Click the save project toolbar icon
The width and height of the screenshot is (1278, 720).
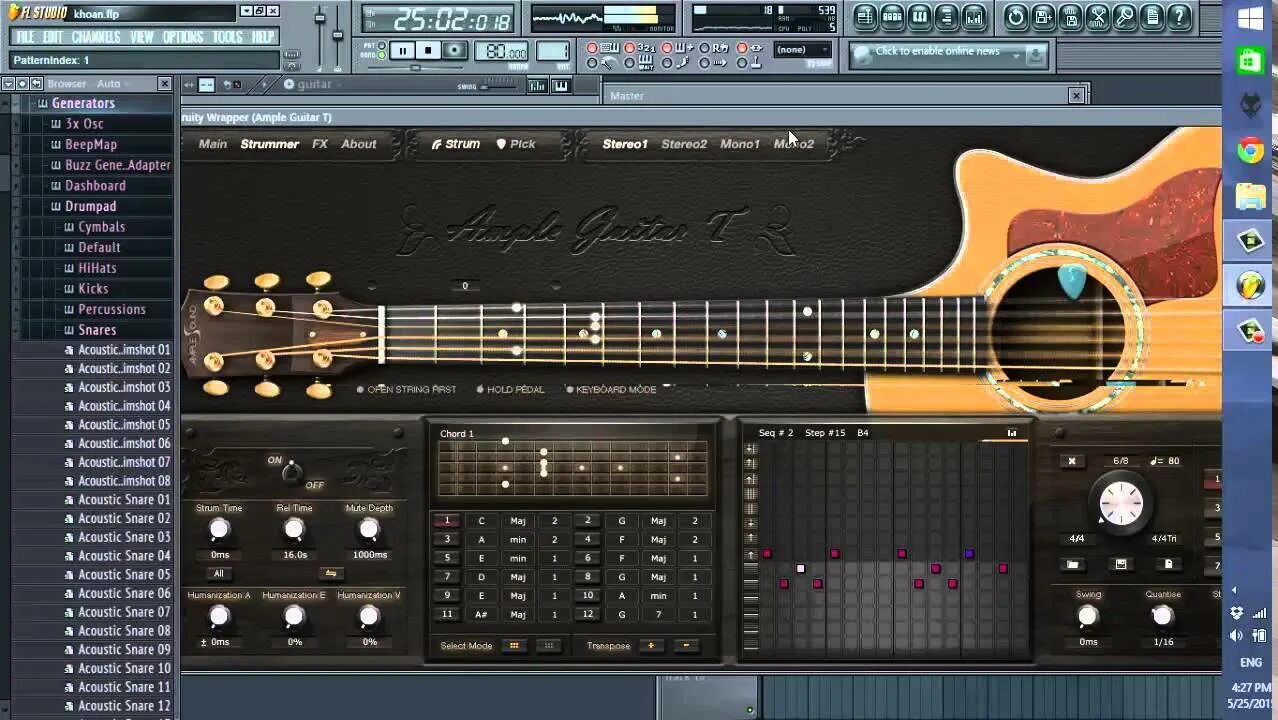[1070, 16]
